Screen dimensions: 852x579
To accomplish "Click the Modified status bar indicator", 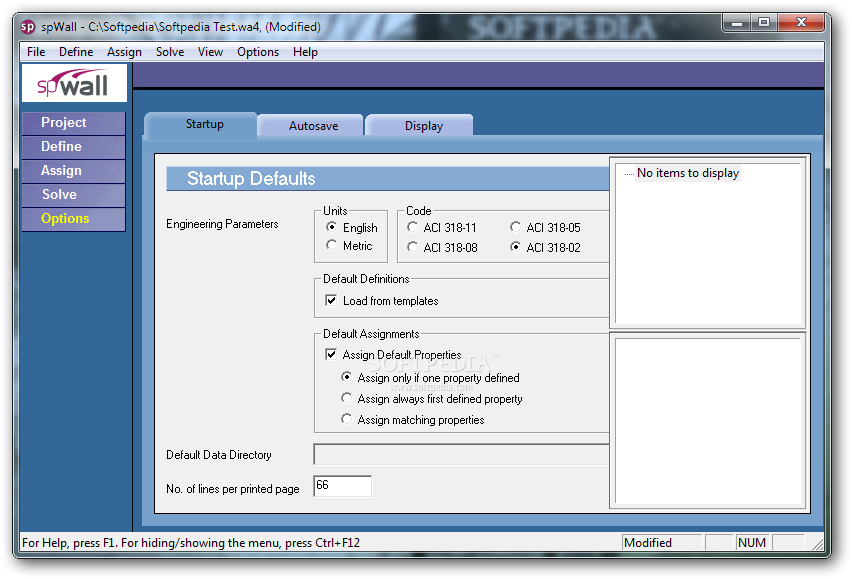I will 662,543.
